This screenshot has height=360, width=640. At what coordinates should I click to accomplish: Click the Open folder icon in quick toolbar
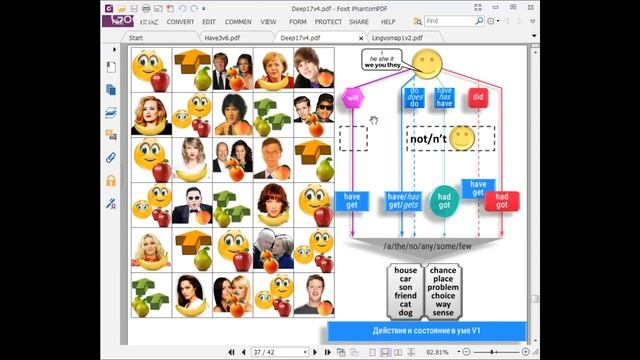122,8
